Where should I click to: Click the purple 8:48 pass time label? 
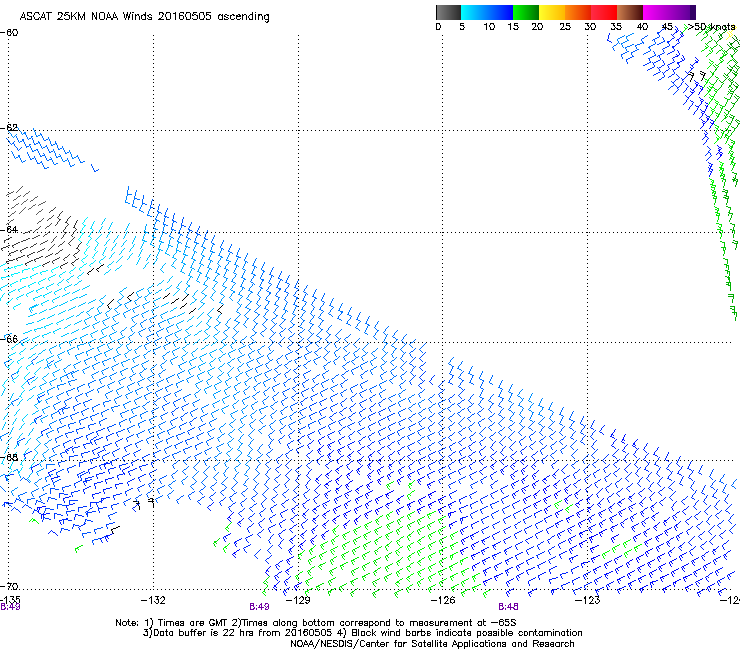pos(508,607)
